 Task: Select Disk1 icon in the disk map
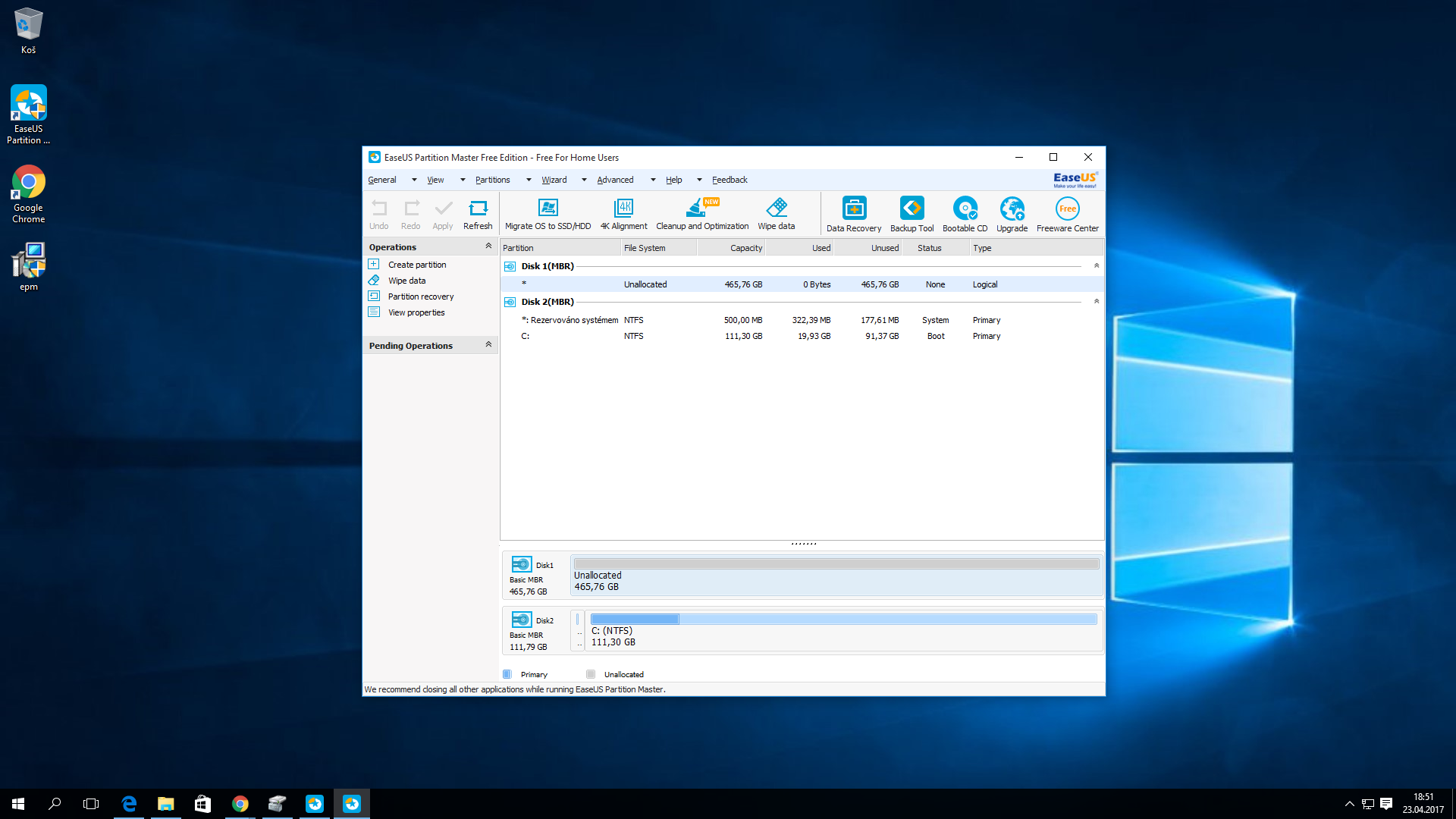[522, 564]
